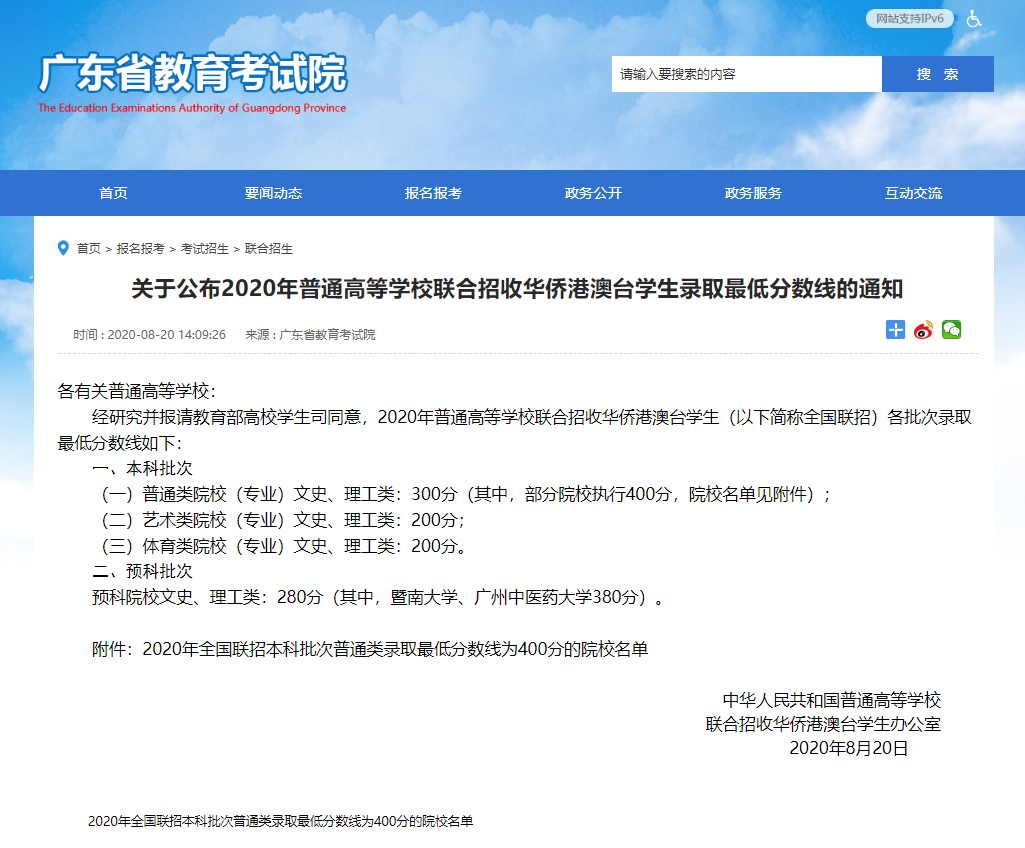The image size is (1025, 848).
Task: Open the 400分院校名单 attachment link at bottom
Action: [x=280, y=821]
